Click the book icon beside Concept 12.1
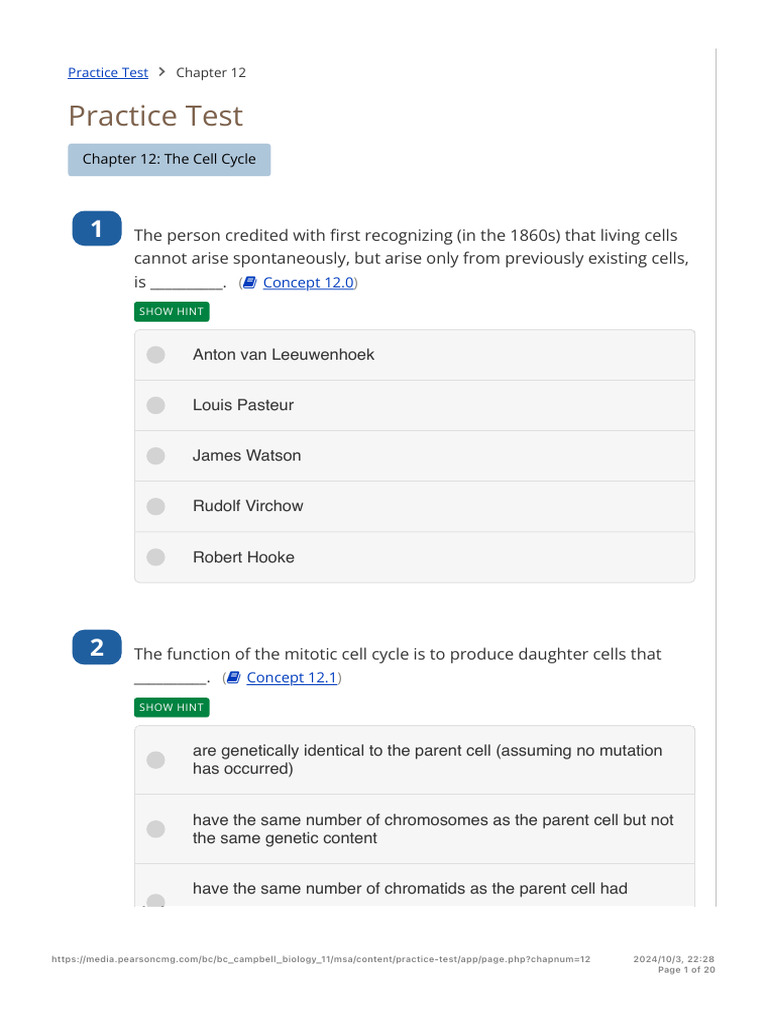The image size is (768, 1024). (x=234, y=678)
